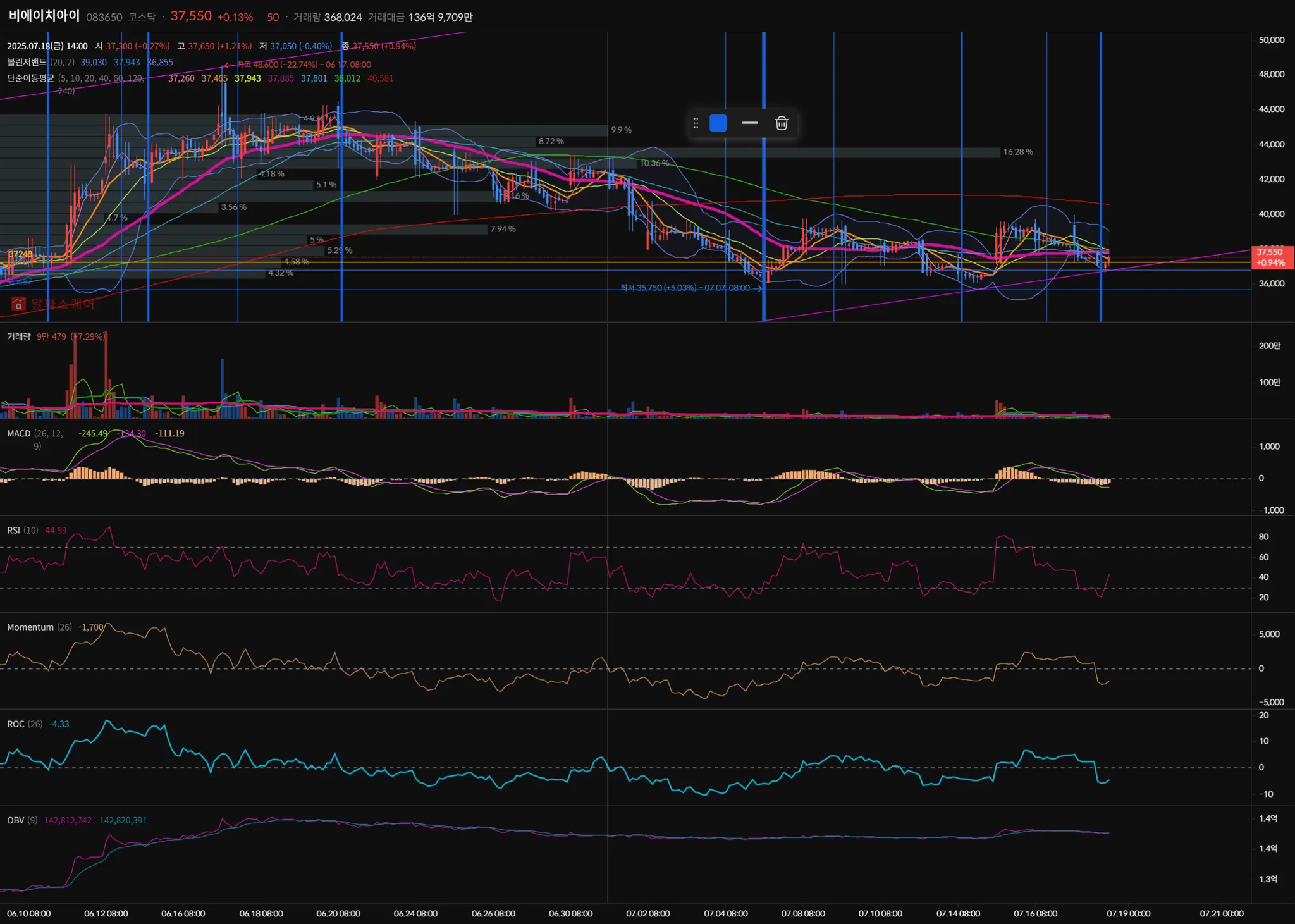This screenshot has height=924, width=1295.
Task: Grab the six-dot drag handle of floating toolbar
Action: click(696, 123)
